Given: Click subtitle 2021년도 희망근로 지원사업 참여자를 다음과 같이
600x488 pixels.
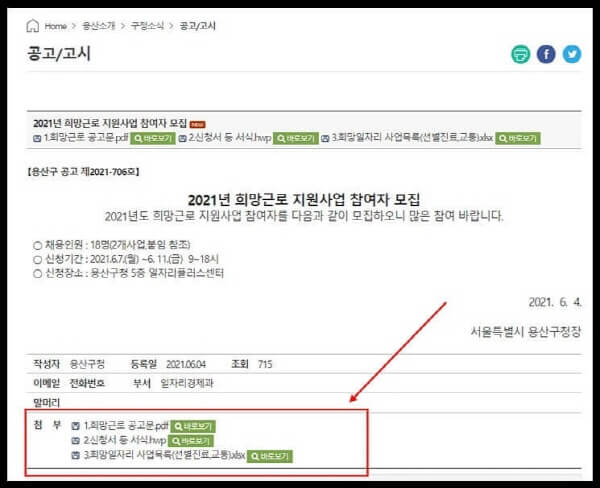Looking at the screenshot, I should [304, 216].
